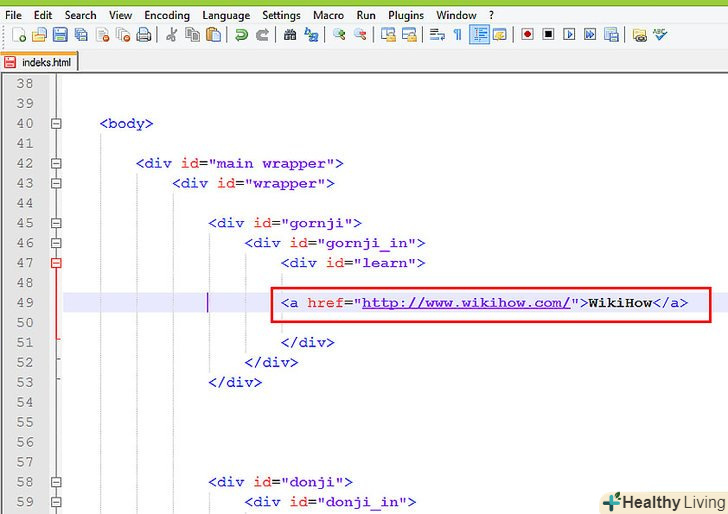The height and width of the screenshot is (514, 728).
Task: Open Find with the binoculars icon
Action: 290,35
